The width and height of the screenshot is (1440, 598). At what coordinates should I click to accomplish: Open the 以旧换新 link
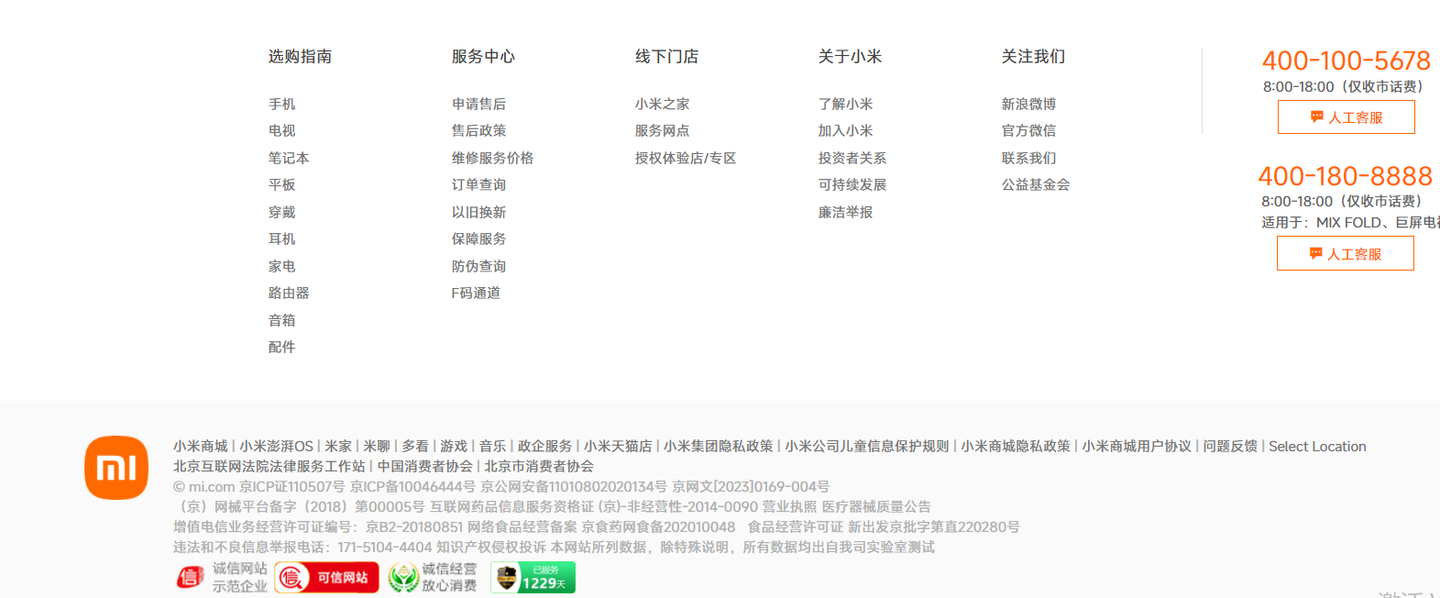click(479, 212)
